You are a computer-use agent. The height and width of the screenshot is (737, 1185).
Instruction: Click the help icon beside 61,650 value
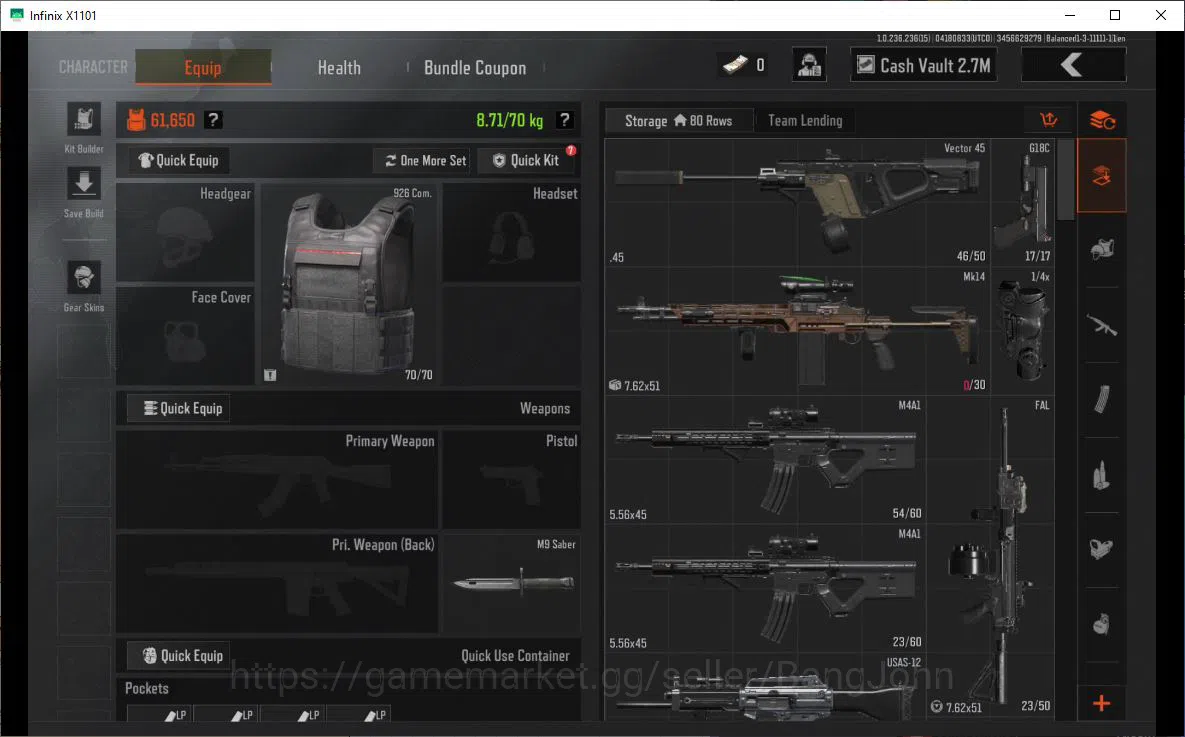pos(213,119)
